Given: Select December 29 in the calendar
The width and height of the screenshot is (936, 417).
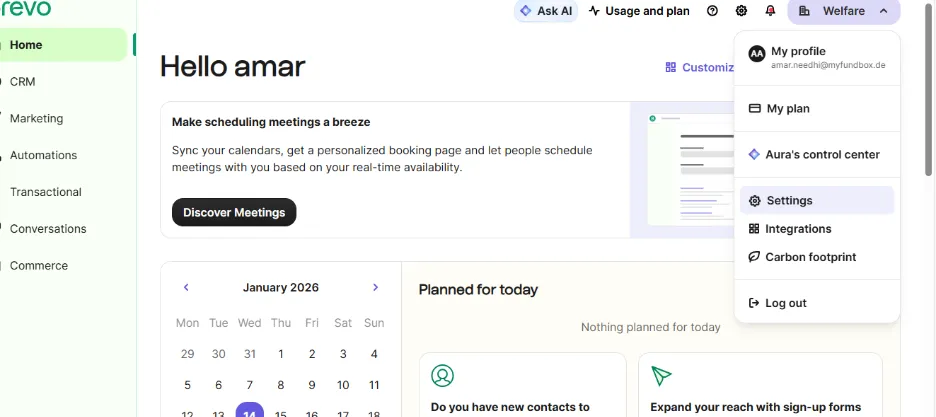Looking at the screenshot, I should (187, 354).
